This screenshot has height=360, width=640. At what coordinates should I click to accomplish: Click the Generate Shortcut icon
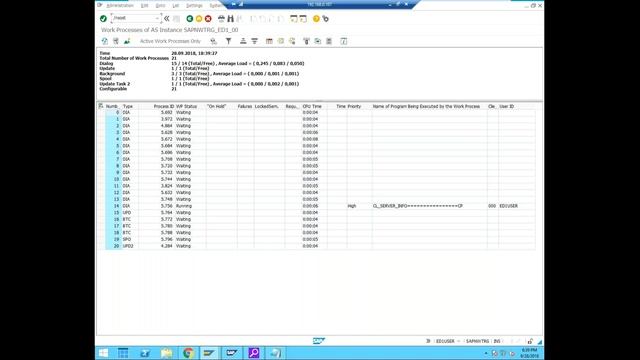point(303,18)
